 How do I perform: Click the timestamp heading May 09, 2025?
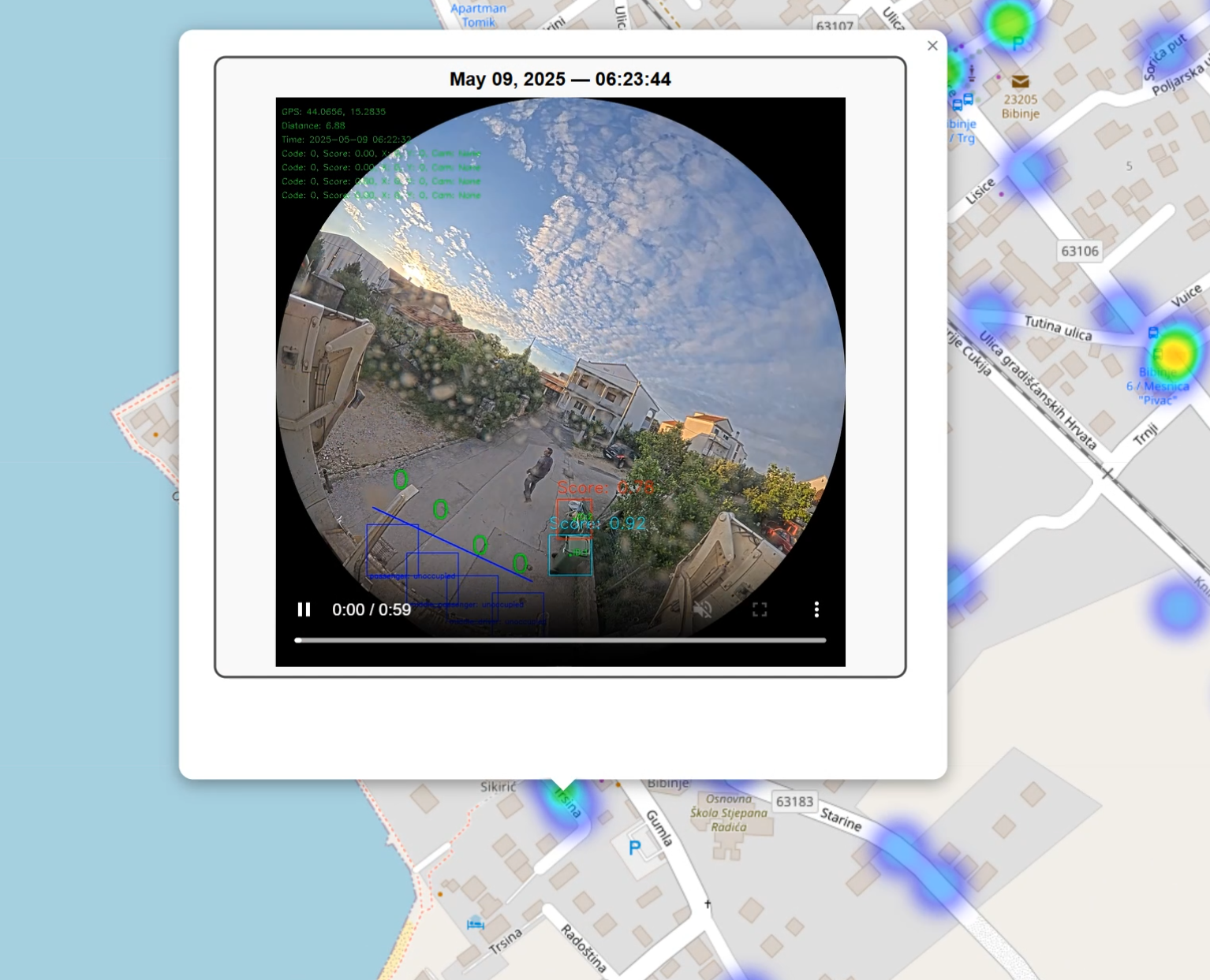[560, 79]
